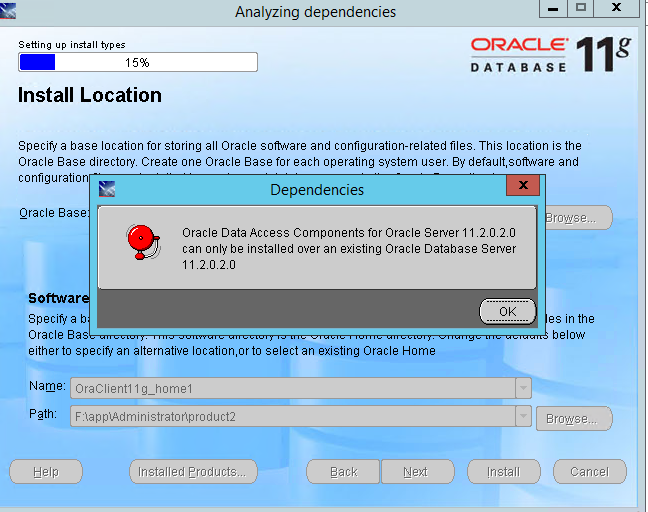
Task: Cancel the Oracle installation
Action: click(x=590, y=472)
